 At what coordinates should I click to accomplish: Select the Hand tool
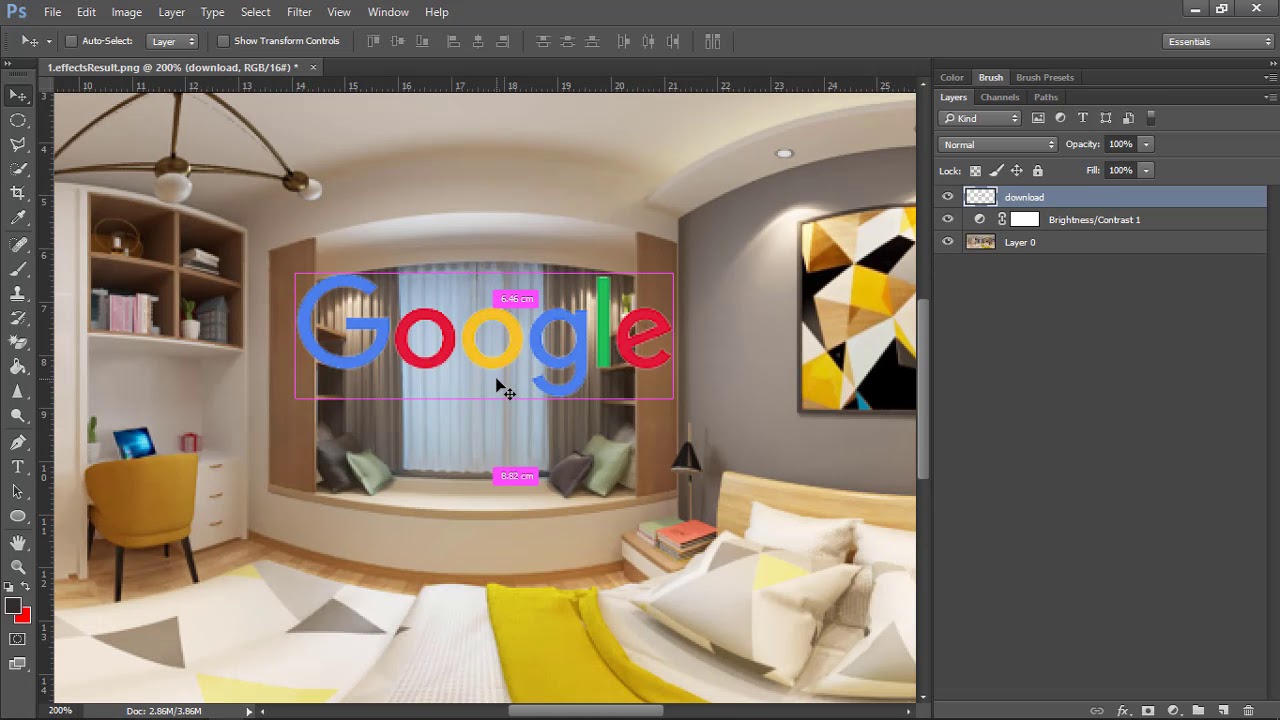(18, 543)
